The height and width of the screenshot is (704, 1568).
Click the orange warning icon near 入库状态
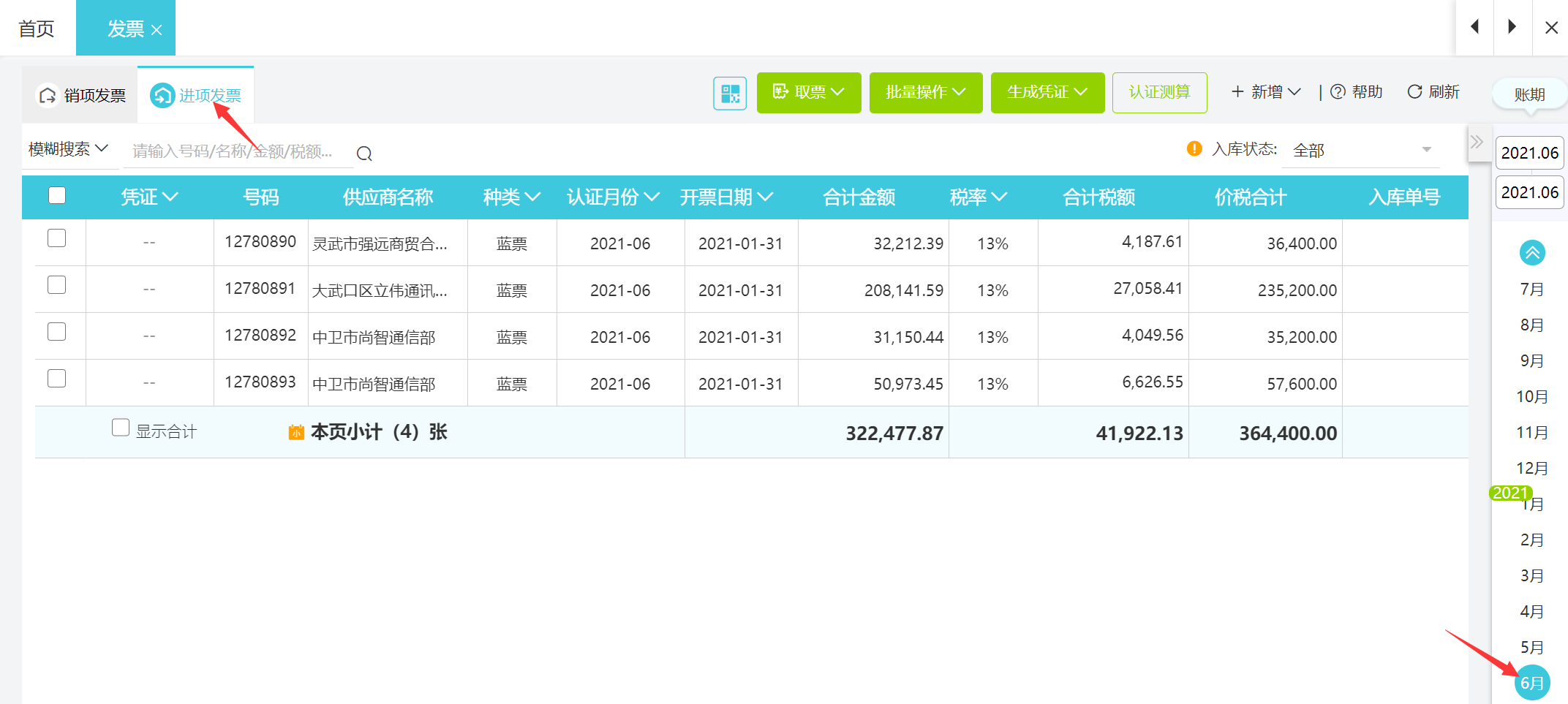point(1194,148)
